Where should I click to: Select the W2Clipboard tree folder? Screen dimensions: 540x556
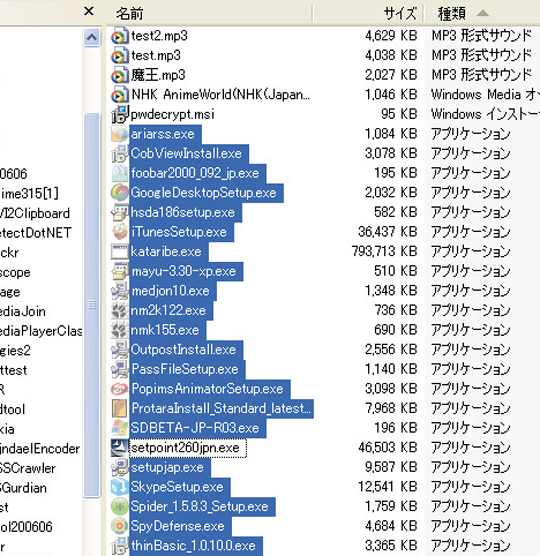[x=35, y=213]
